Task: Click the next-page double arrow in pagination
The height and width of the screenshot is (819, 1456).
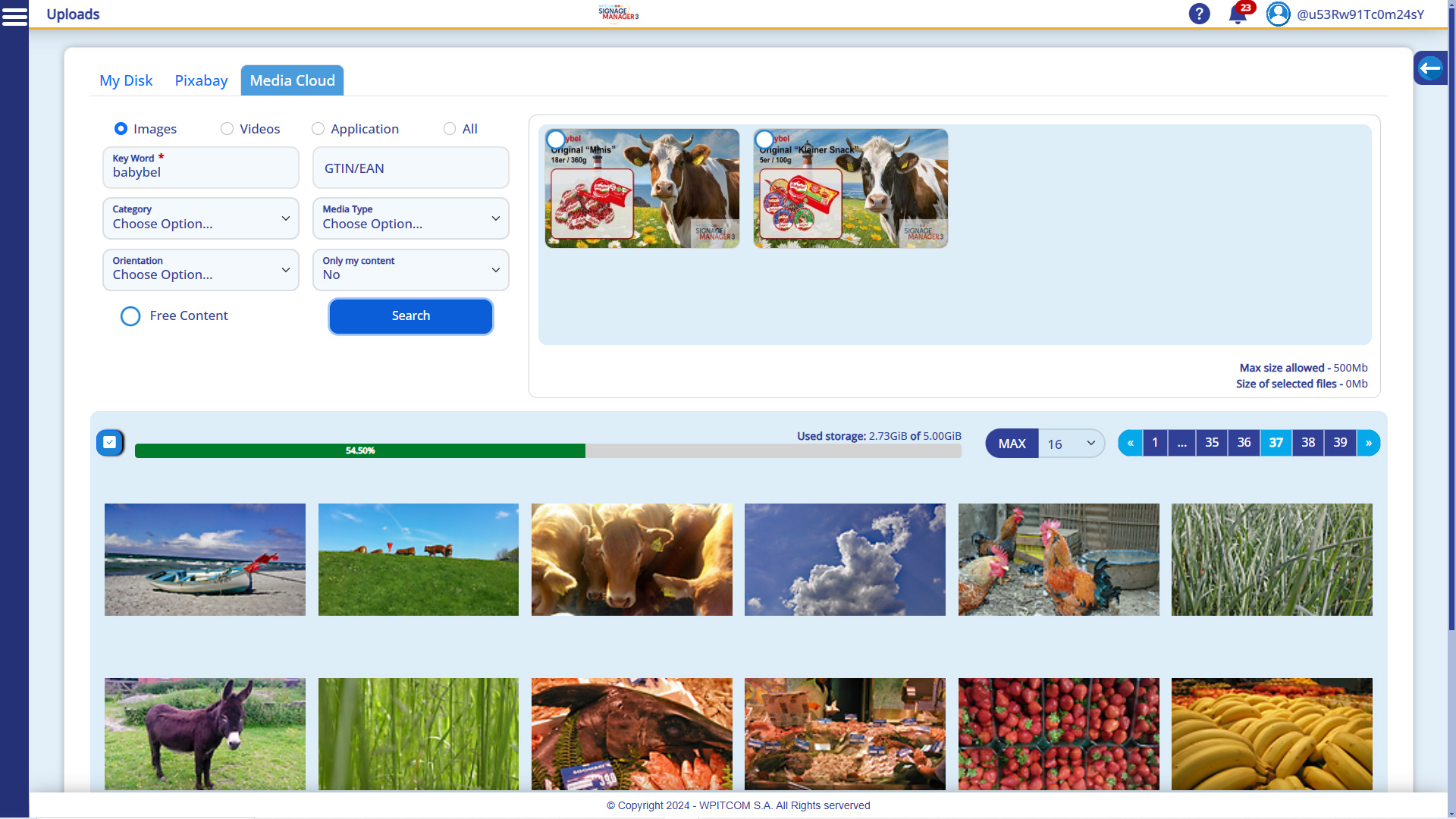Action: [x=1368, y=442]
